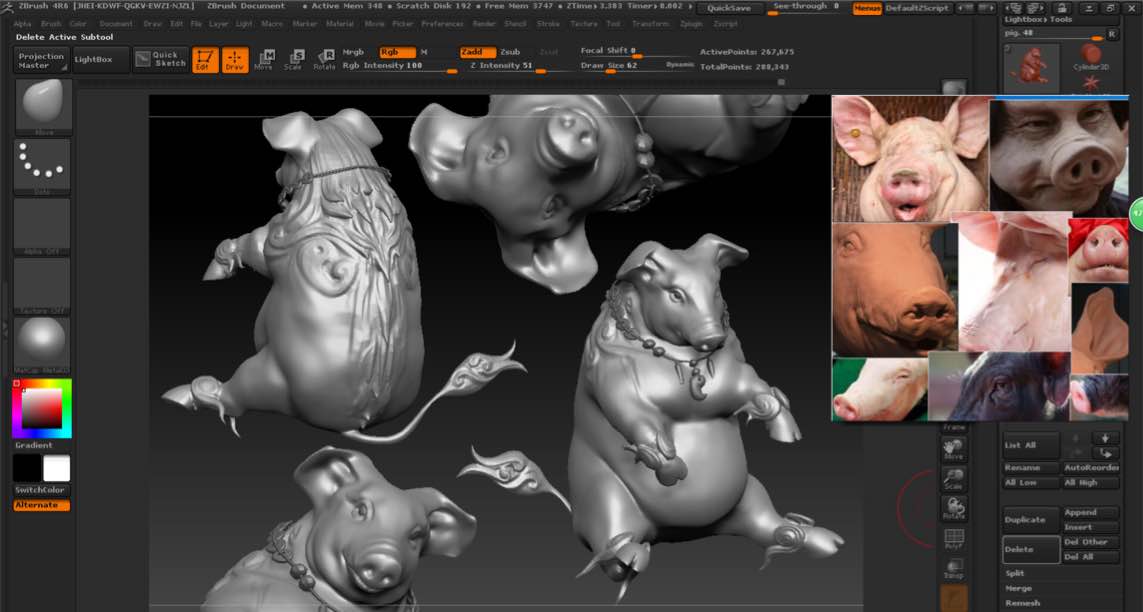This screenshot has height=612, width=1143.
Task: Click the Frame button in right shelf
Action: pos(953,428)
